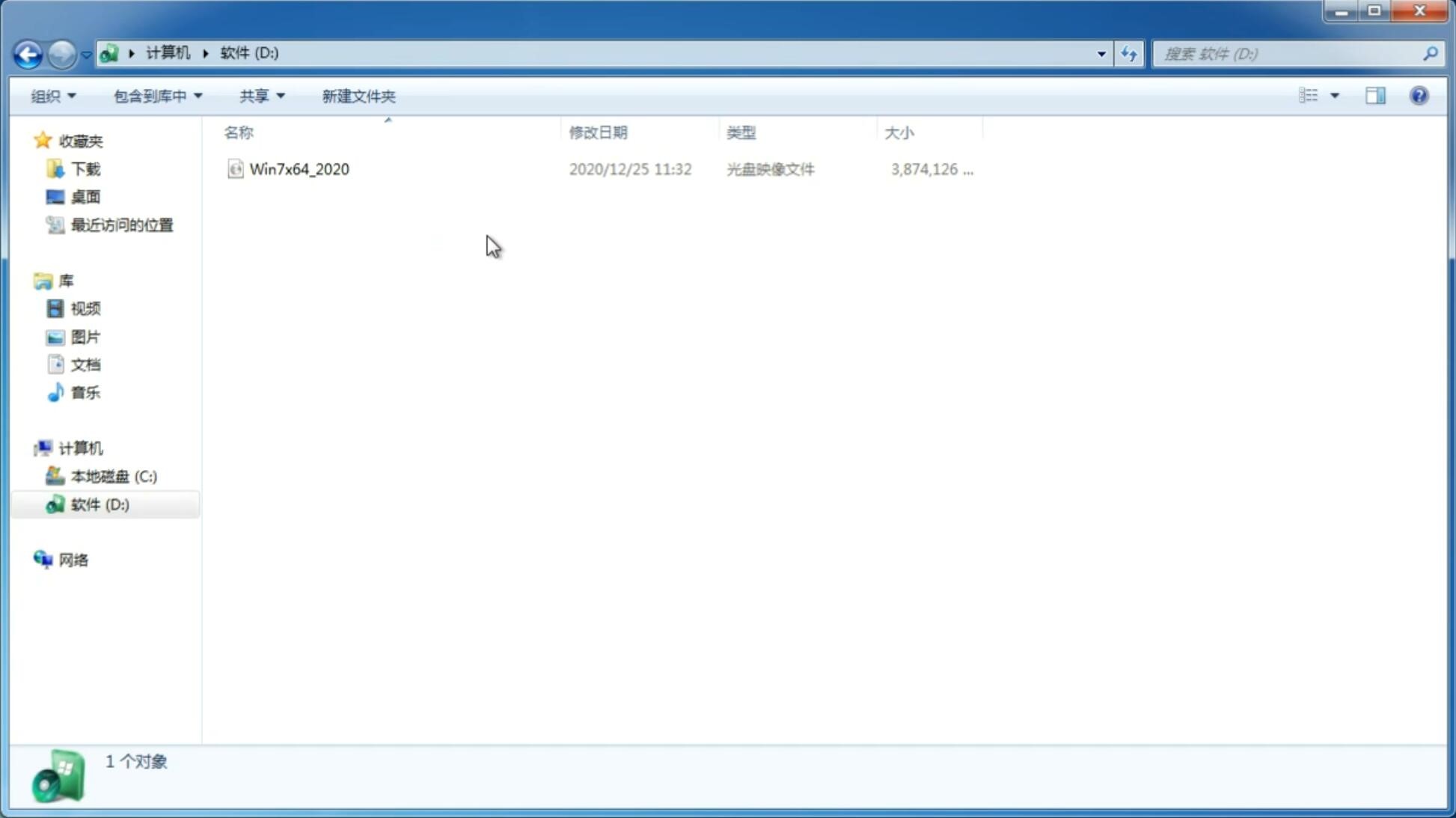Screen dimensions: 1456x818
Task: Click the 下载 folder icon
Action: pos(55,168)
